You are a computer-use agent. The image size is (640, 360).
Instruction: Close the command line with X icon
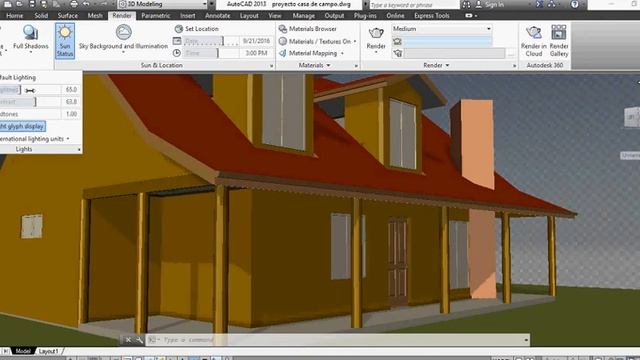[128, 340]
